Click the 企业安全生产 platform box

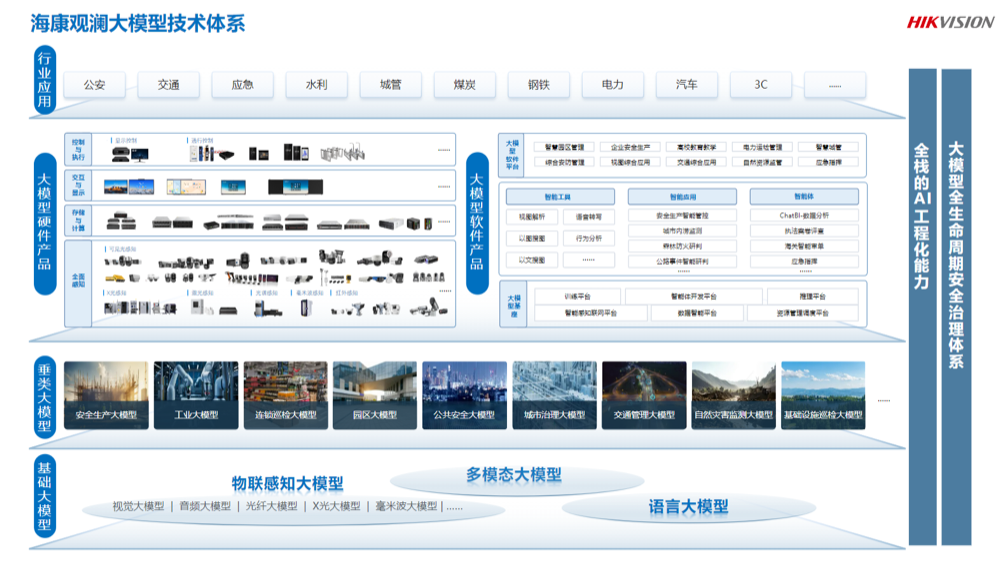pyautogui.click(x=630, y=147)
